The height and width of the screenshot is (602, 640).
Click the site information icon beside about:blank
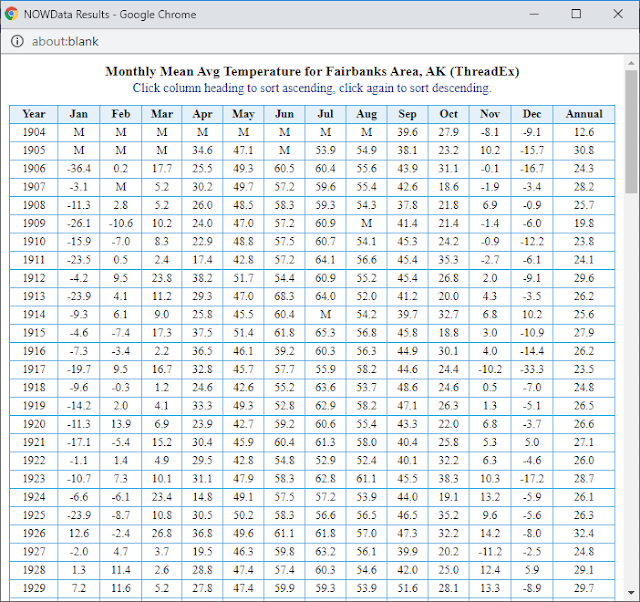(x=17, y=41)
